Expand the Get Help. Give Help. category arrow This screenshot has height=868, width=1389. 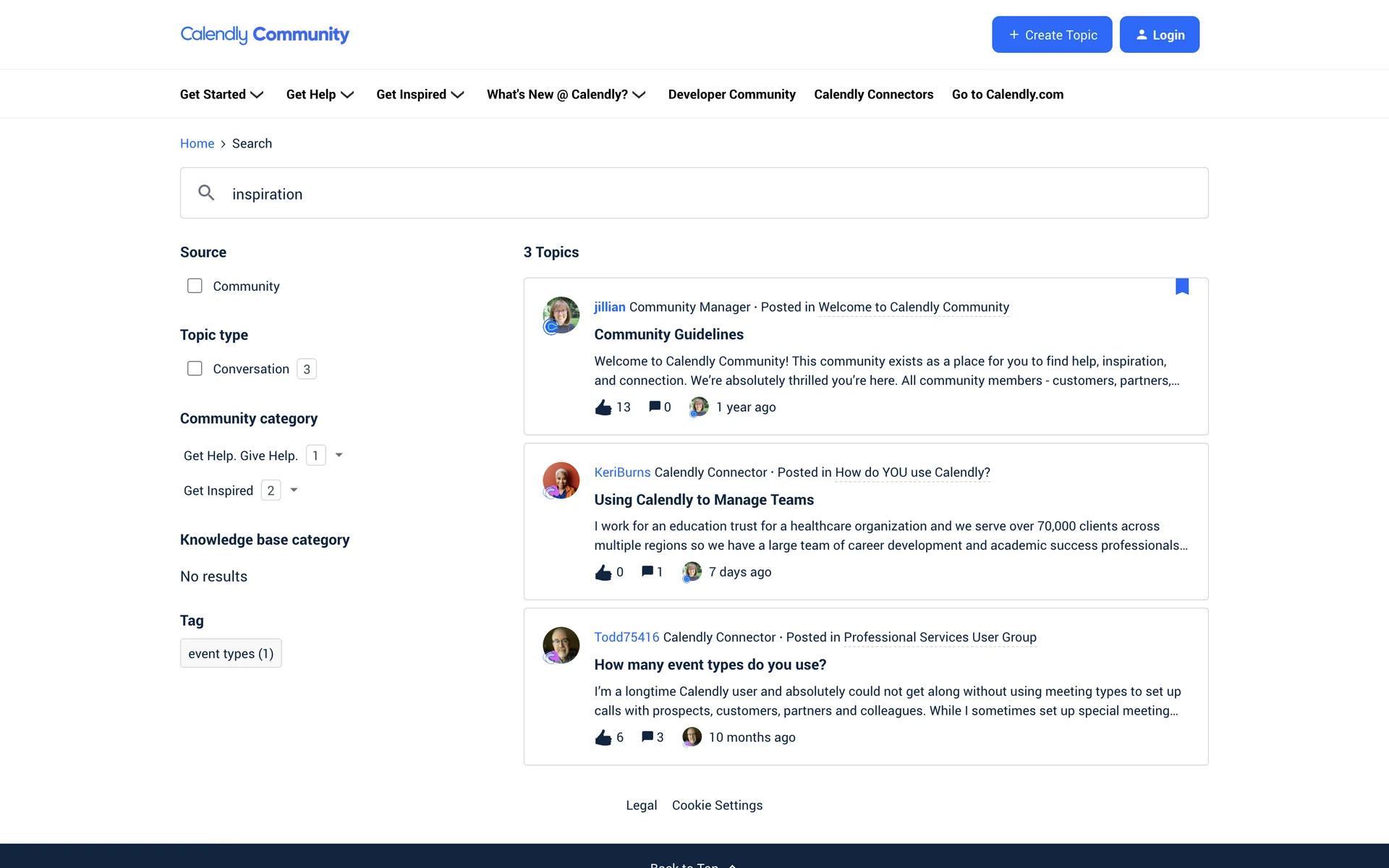point(339,455)
